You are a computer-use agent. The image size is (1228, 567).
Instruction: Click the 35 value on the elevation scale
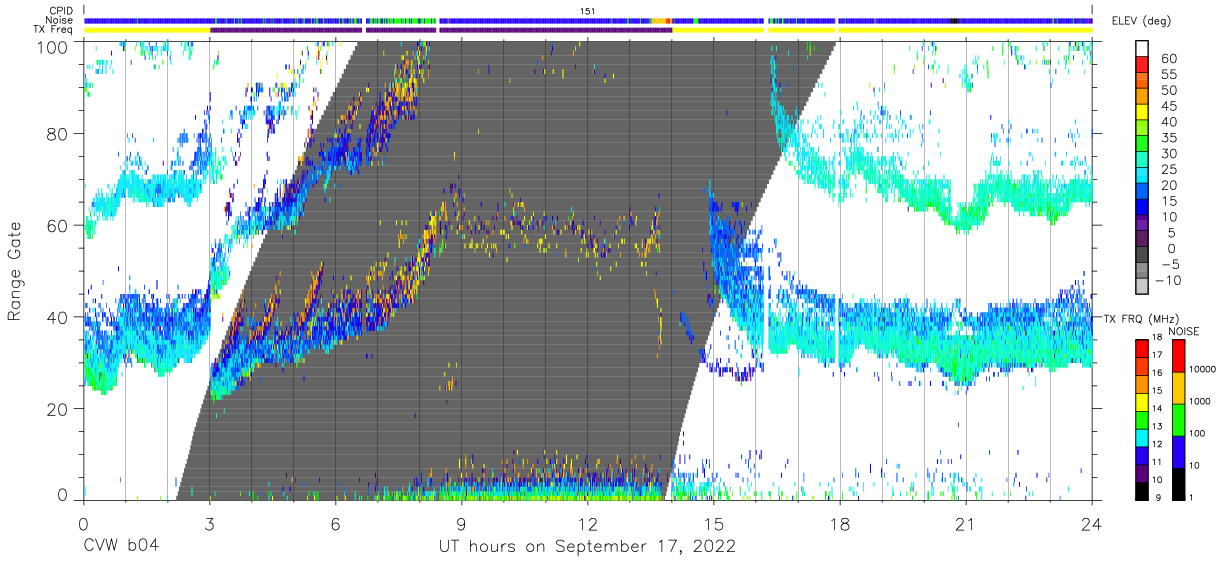(1169, 138)
